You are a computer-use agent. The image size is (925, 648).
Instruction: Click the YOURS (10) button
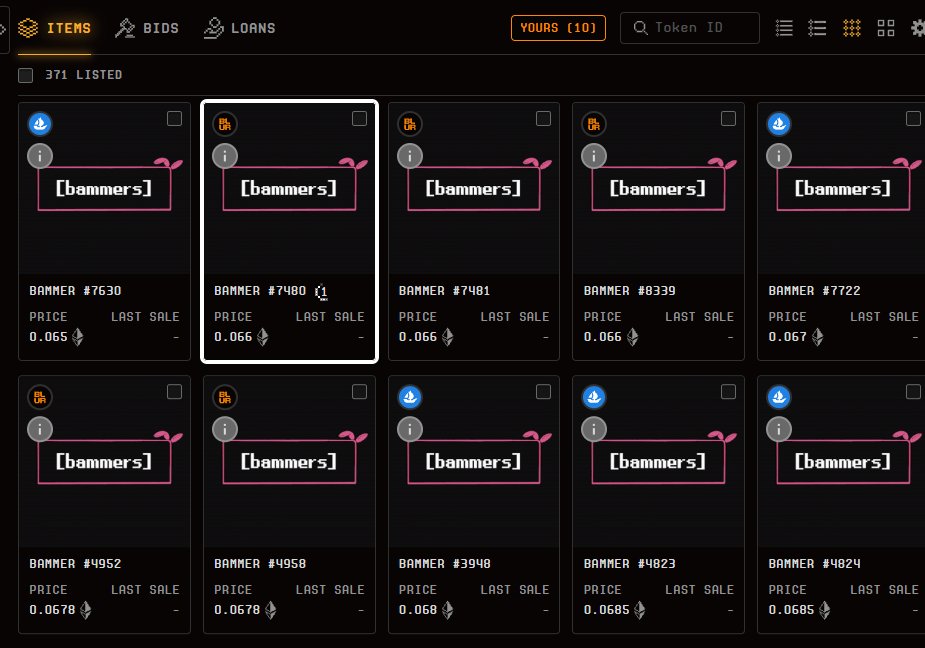[x=558, y=28]
